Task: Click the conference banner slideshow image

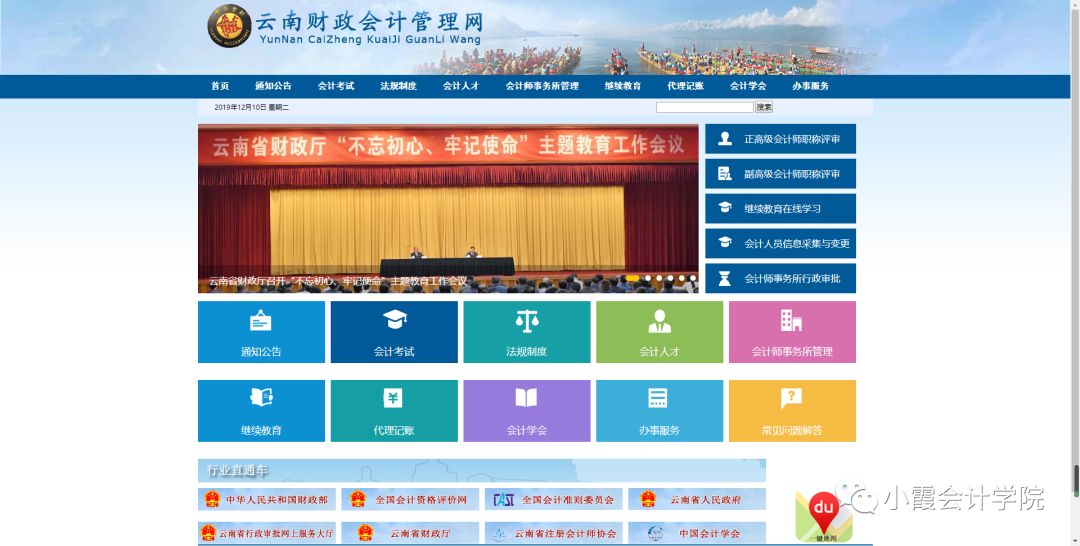Action: click(x=448, y=209)
